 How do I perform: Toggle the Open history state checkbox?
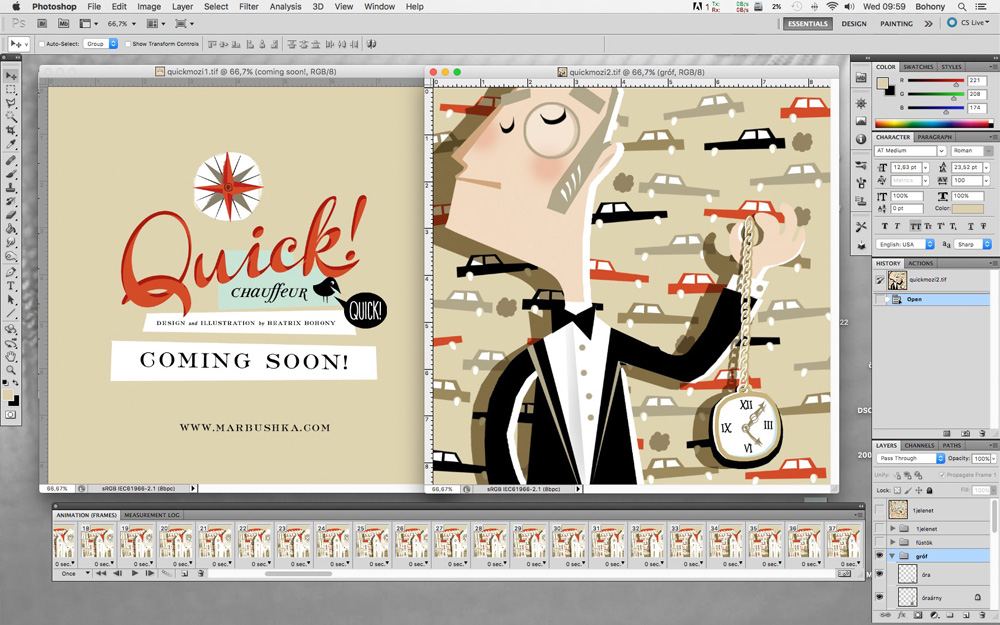pos(880,299)
